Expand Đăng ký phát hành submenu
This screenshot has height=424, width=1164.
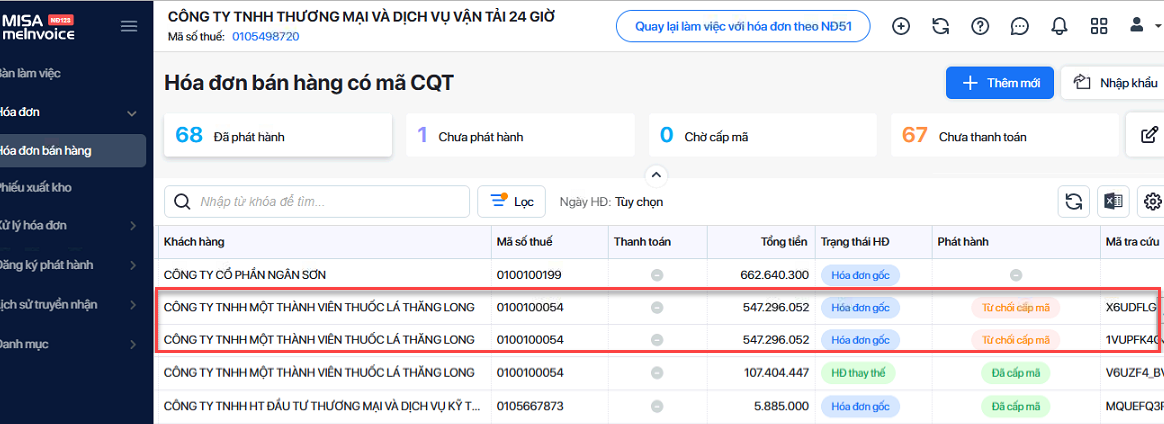point(132,265)
